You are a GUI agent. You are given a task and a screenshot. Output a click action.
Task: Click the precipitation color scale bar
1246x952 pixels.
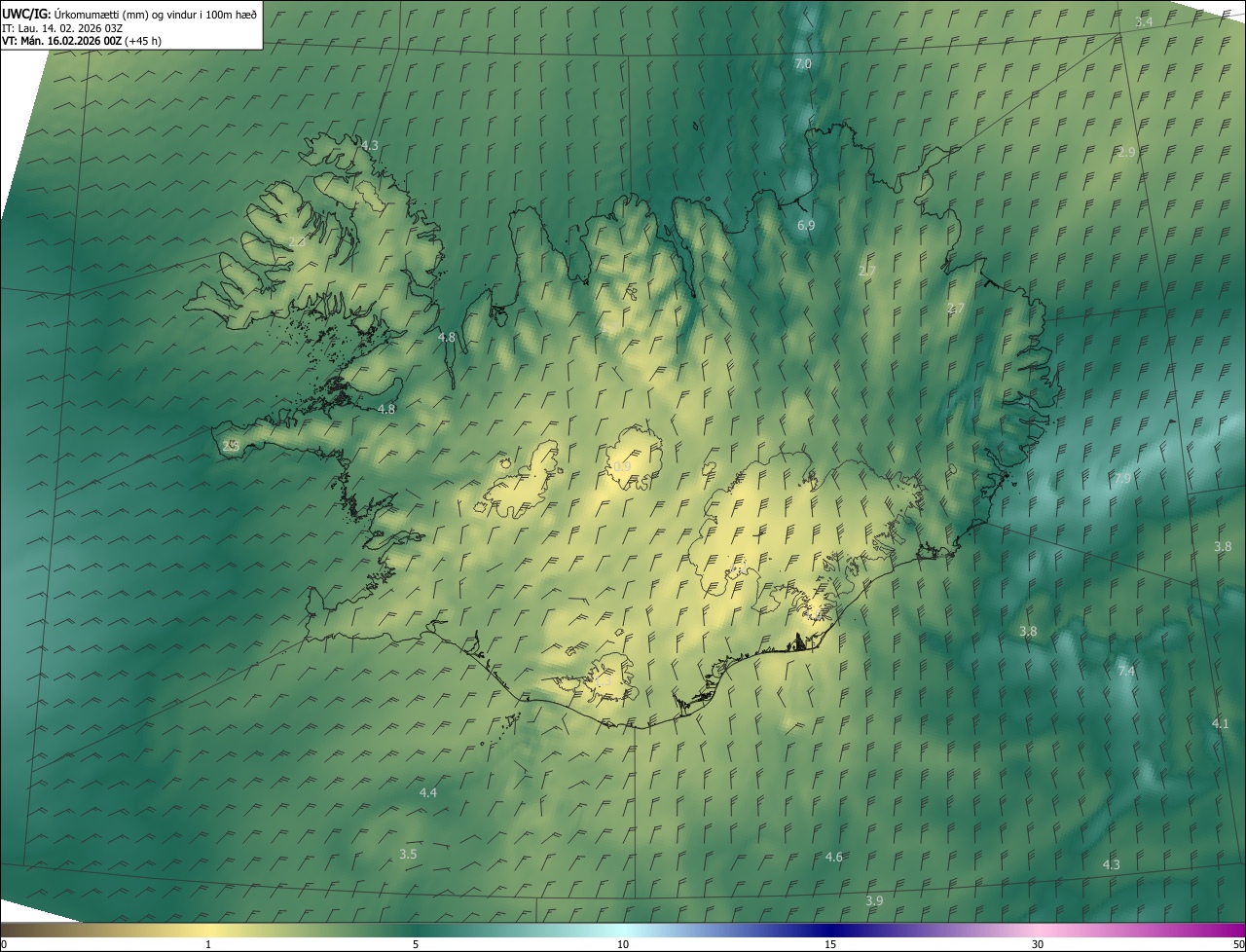click(623, 930)
